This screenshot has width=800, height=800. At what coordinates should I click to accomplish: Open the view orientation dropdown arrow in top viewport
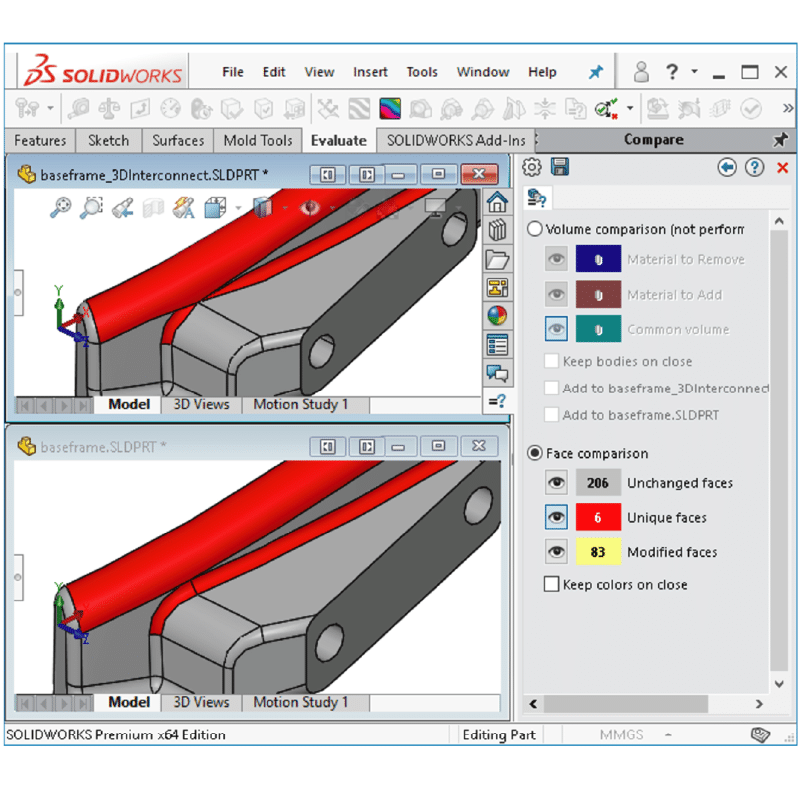238,208
